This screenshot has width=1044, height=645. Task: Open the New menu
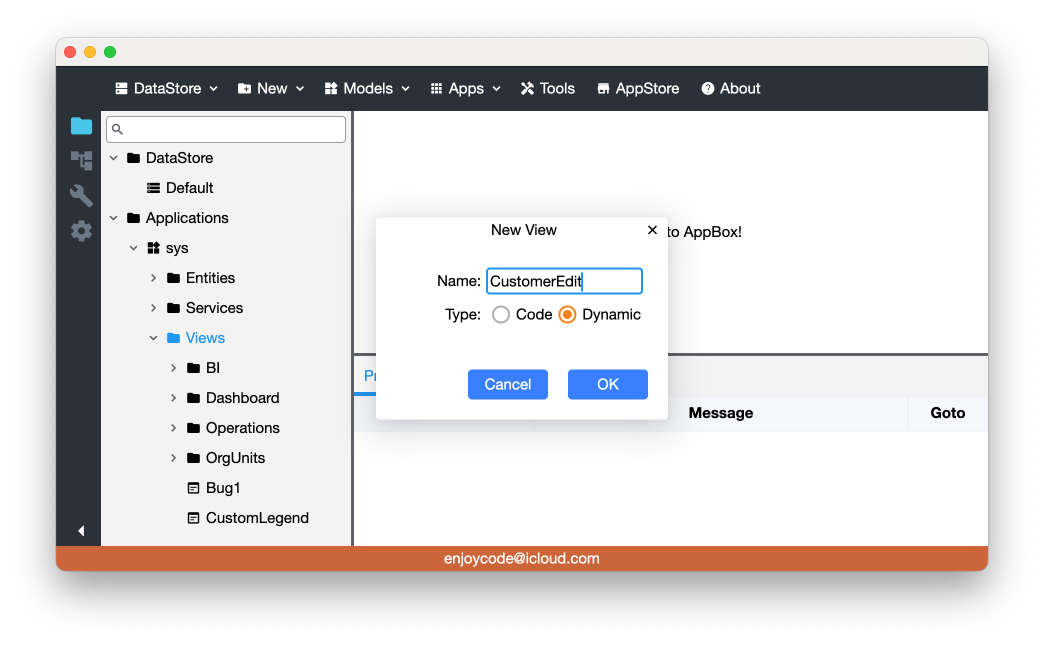coord(271,89)
